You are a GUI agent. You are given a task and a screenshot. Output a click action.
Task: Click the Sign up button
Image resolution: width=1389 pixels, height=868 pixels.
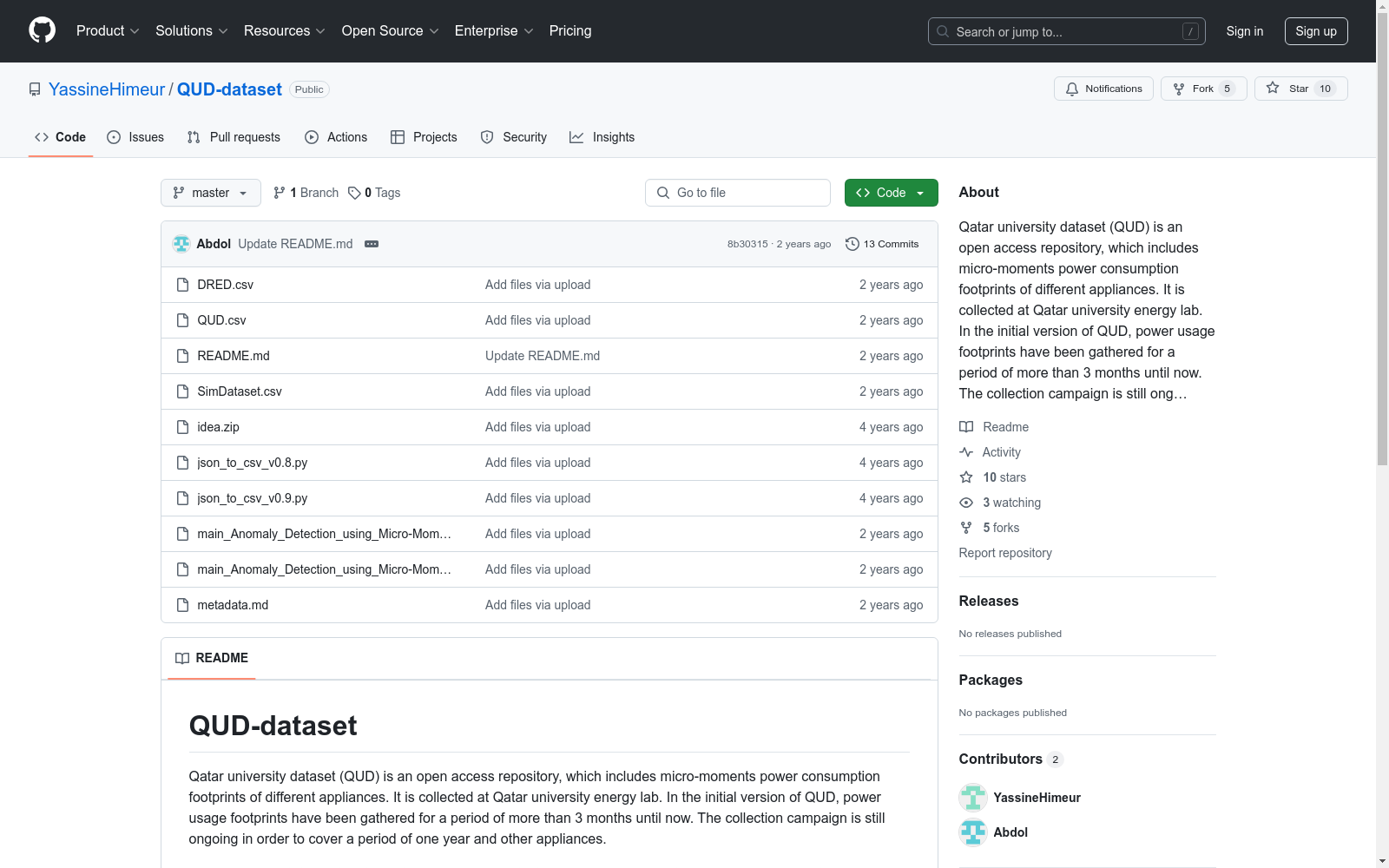coord(1316,31)
